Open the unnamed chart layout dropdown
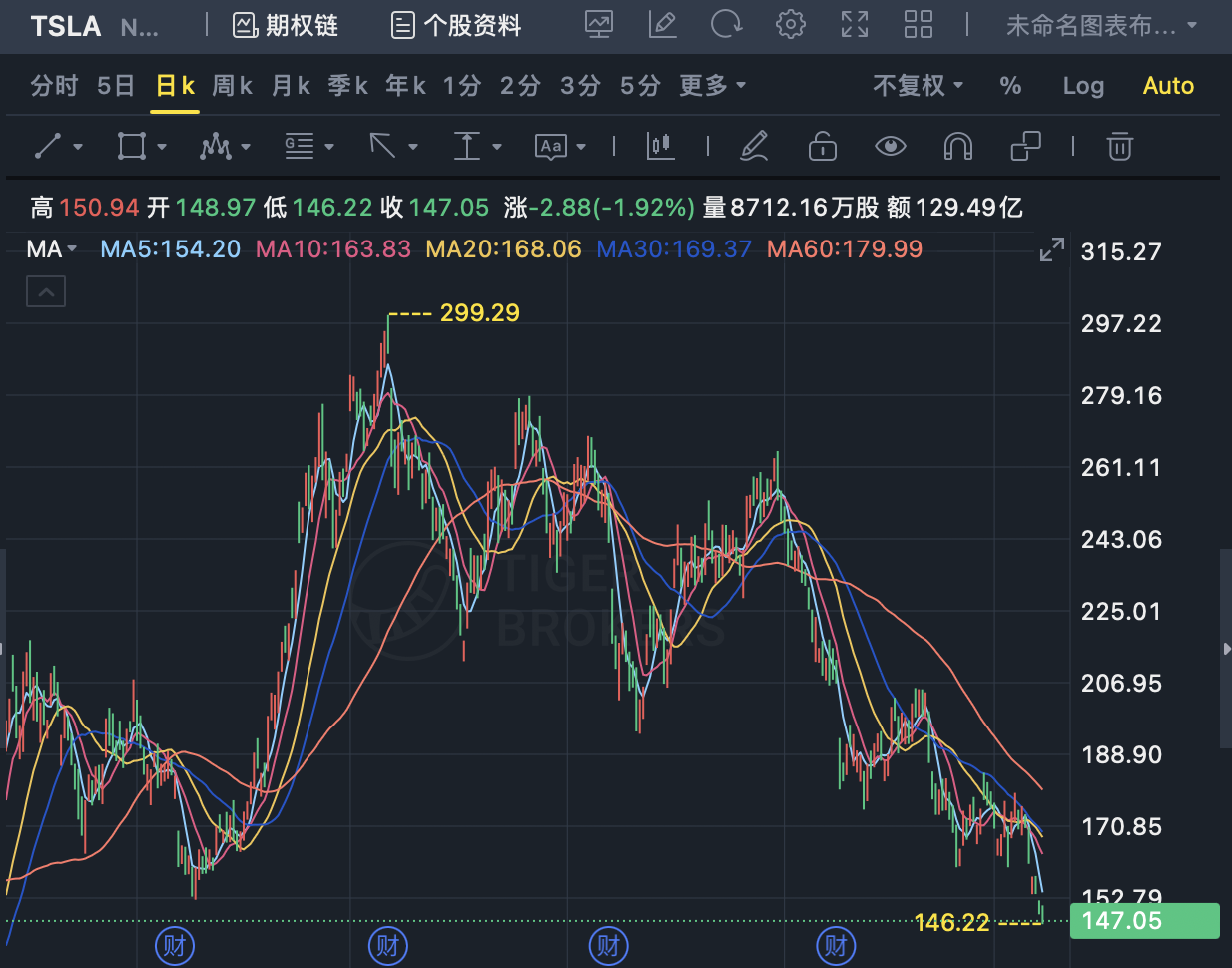Viewport: 1232px width, 968px height. click(1101, 25)
